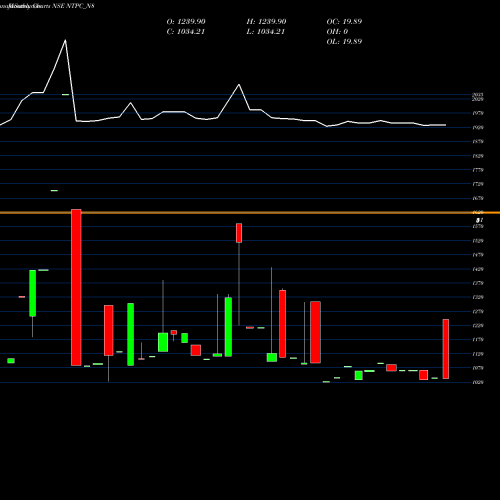Click the 1029 price axis label
Screen dimensions: 500x500
click(478, 382)
